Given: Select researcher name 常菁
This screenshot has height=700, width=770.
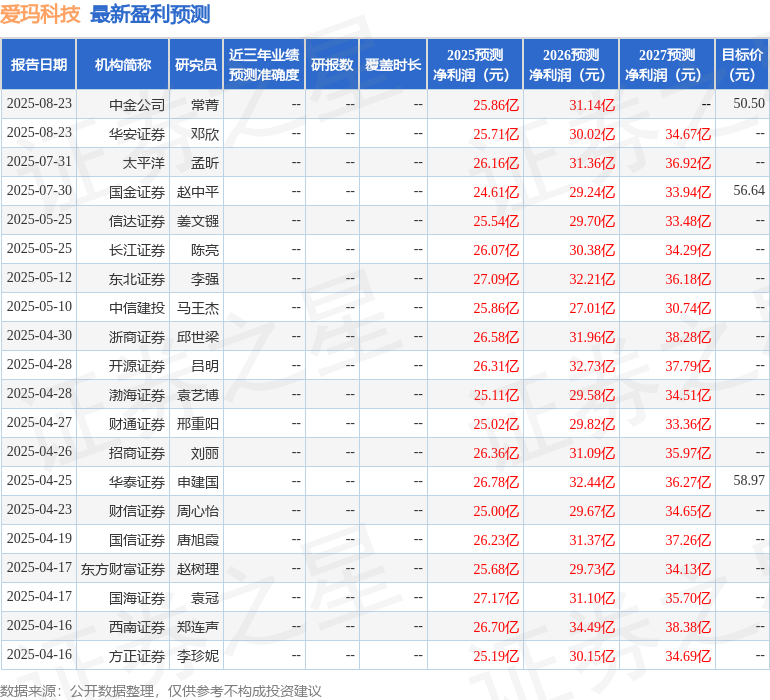Looking at the screenshot, I should click(205, 105).
